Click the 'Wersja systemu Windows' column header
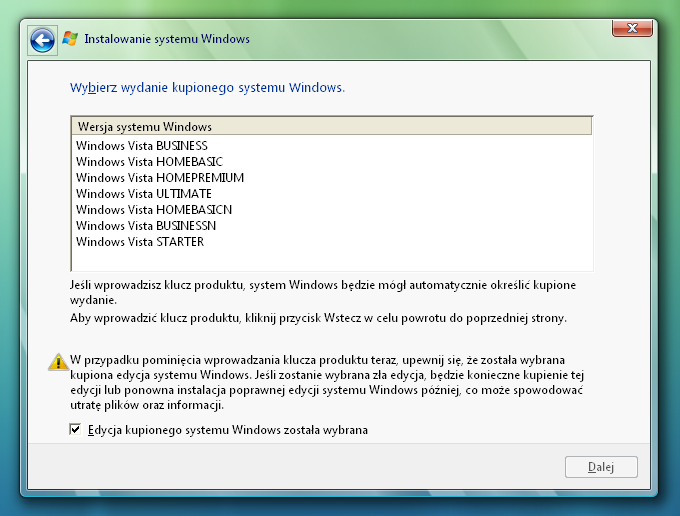 (x=332, y=127)
